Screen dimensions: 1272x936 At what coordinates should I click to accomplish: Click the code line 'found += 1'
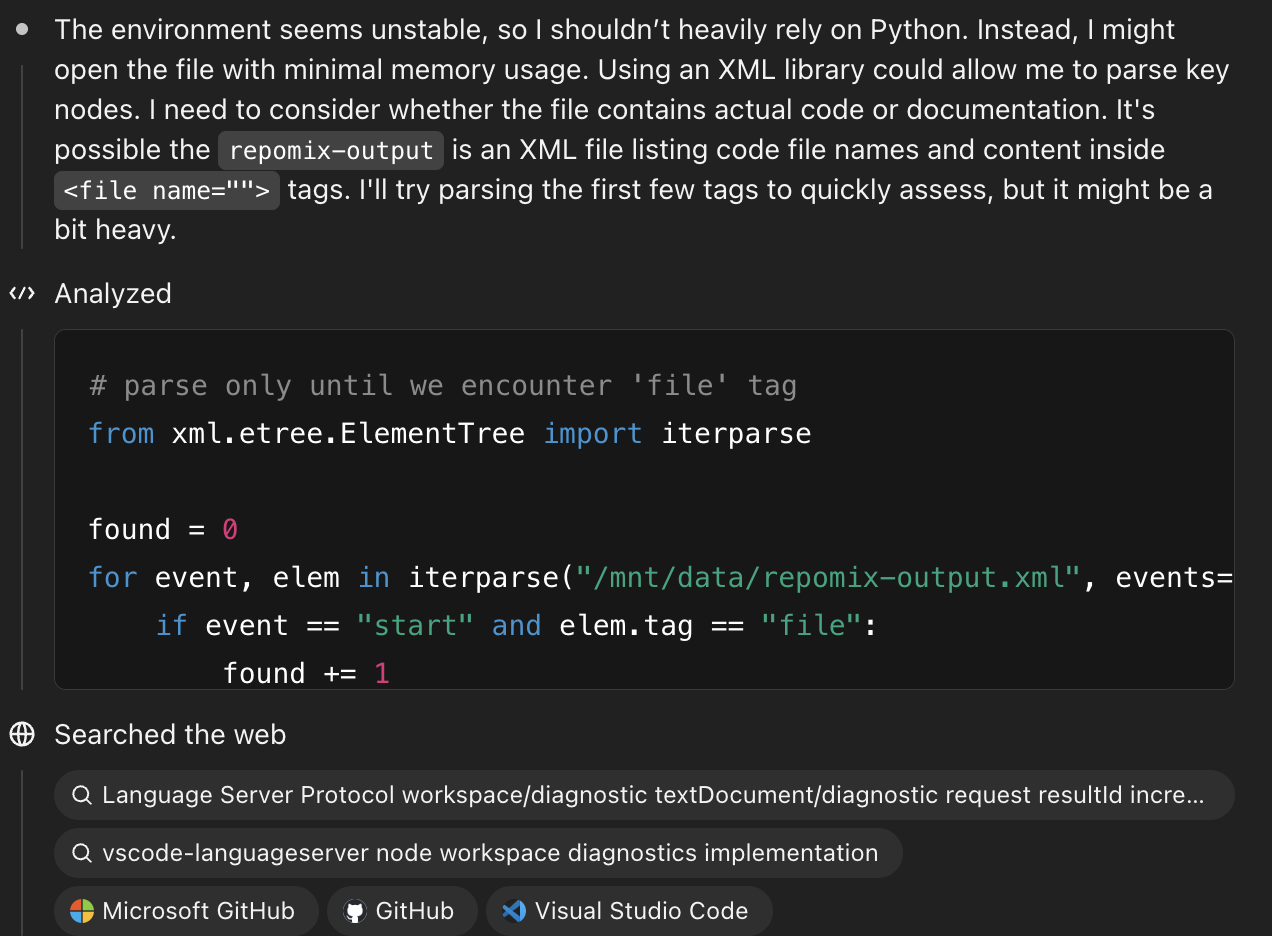click(306, 673)
